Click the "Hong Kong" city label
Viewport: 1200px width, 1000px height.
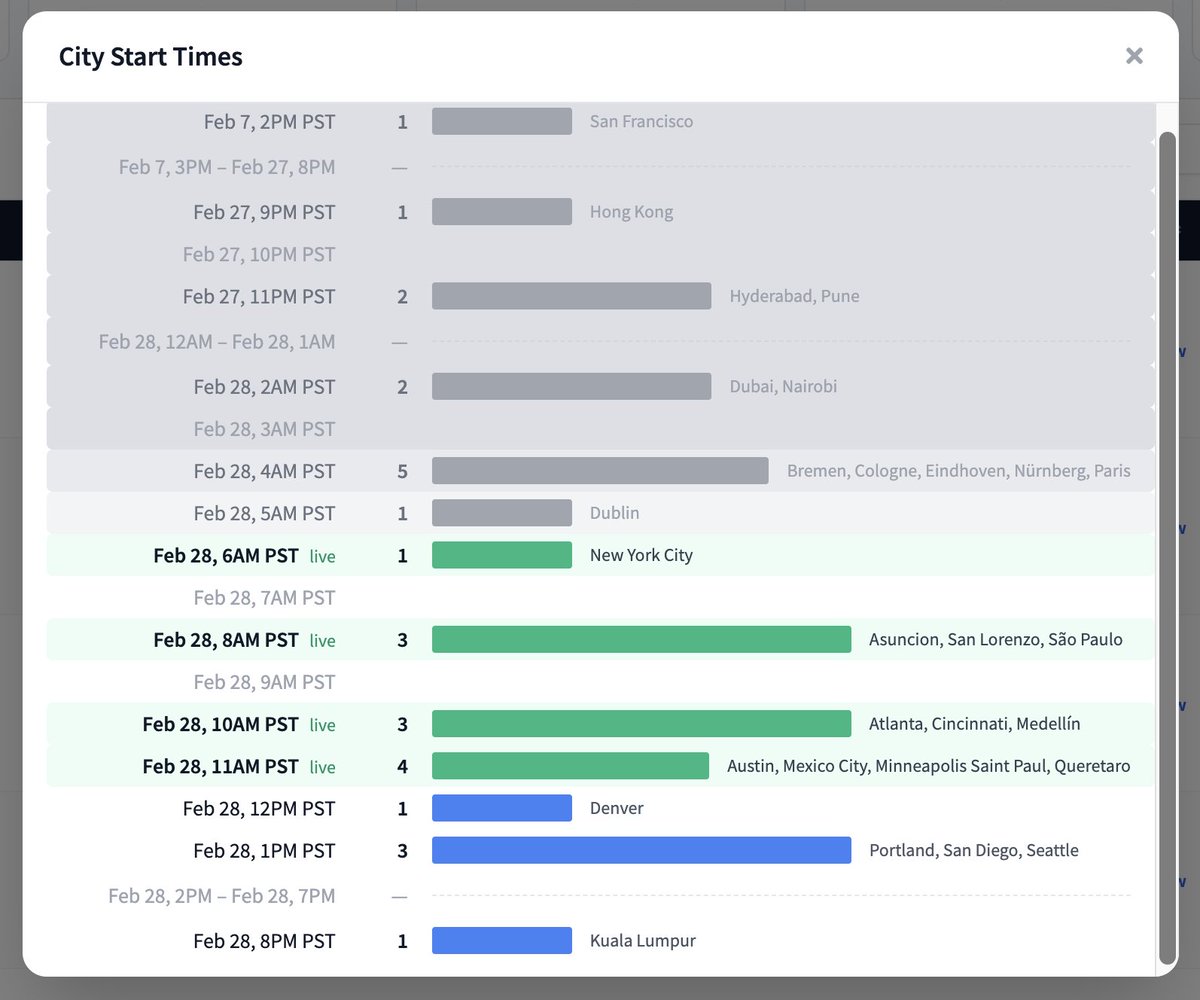pyautogui.click(x=631, y=212)
